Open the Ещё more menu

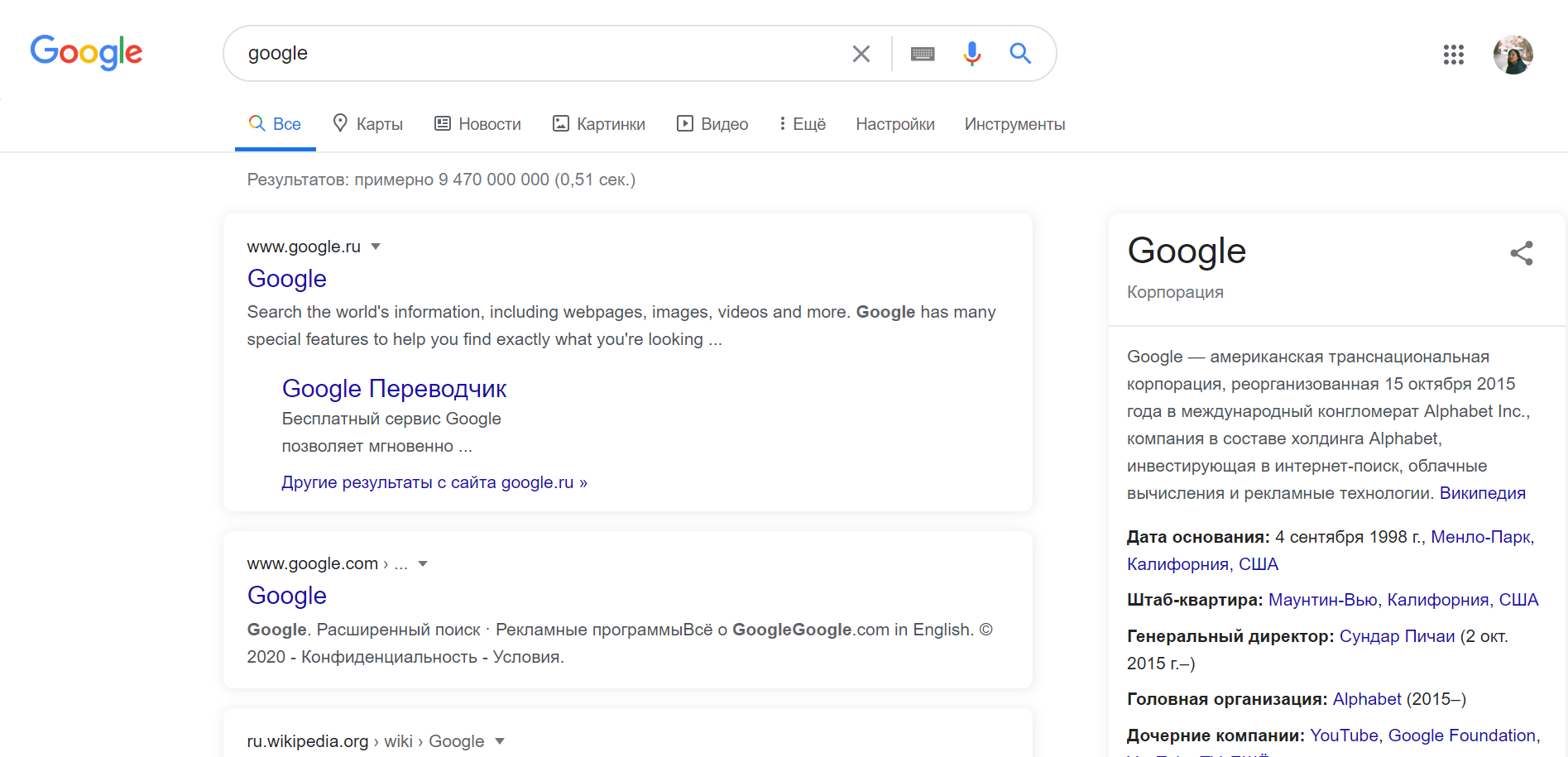pyautogui.click(x=803, y=124)
